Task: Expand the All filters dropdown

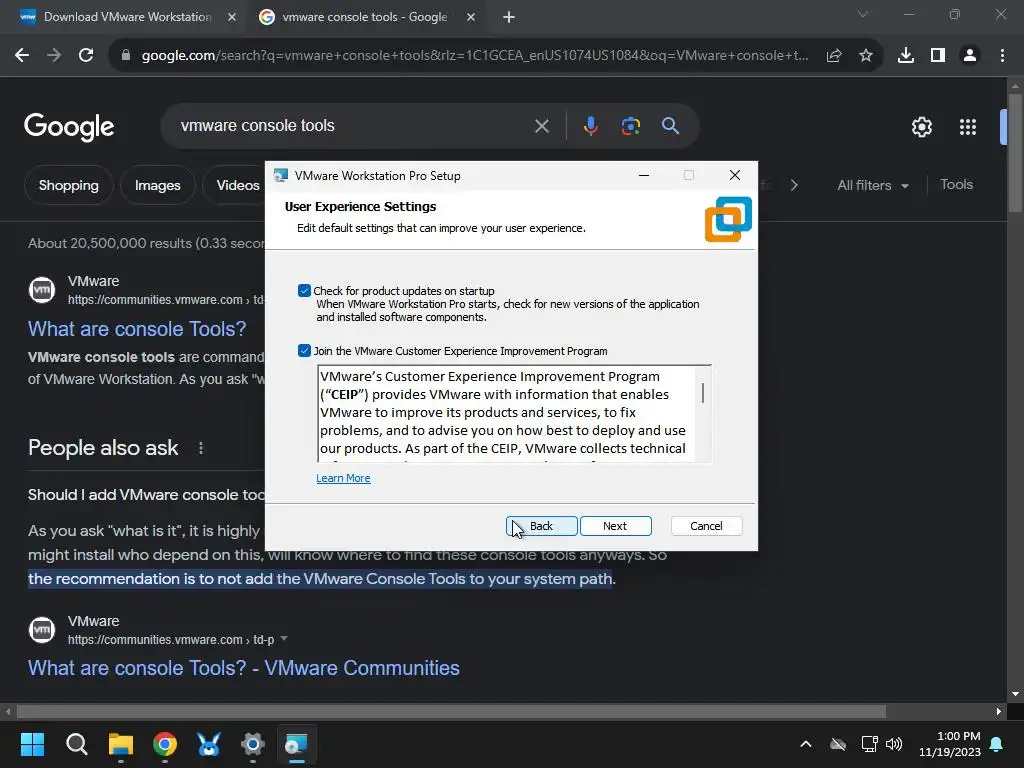Action: point(872,185)
